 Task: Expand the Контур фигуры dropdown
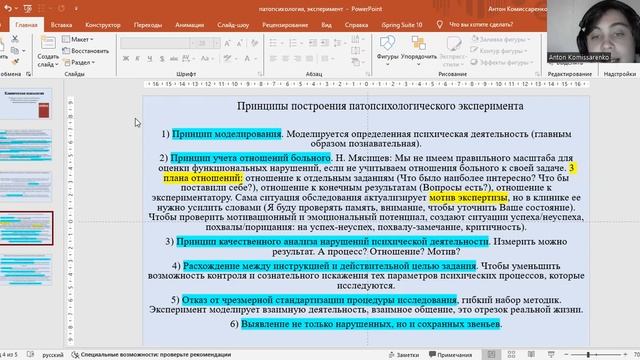(x=499, y=51)
